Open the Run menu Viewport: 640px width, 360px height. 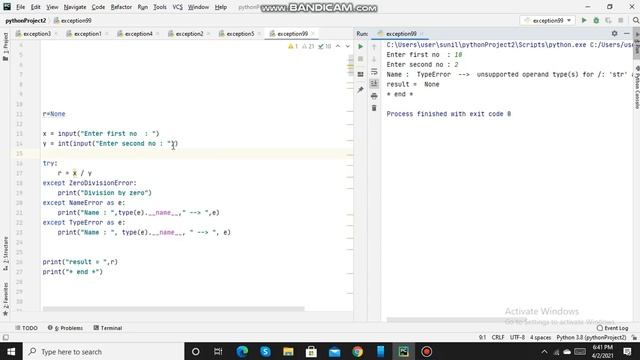142,7
